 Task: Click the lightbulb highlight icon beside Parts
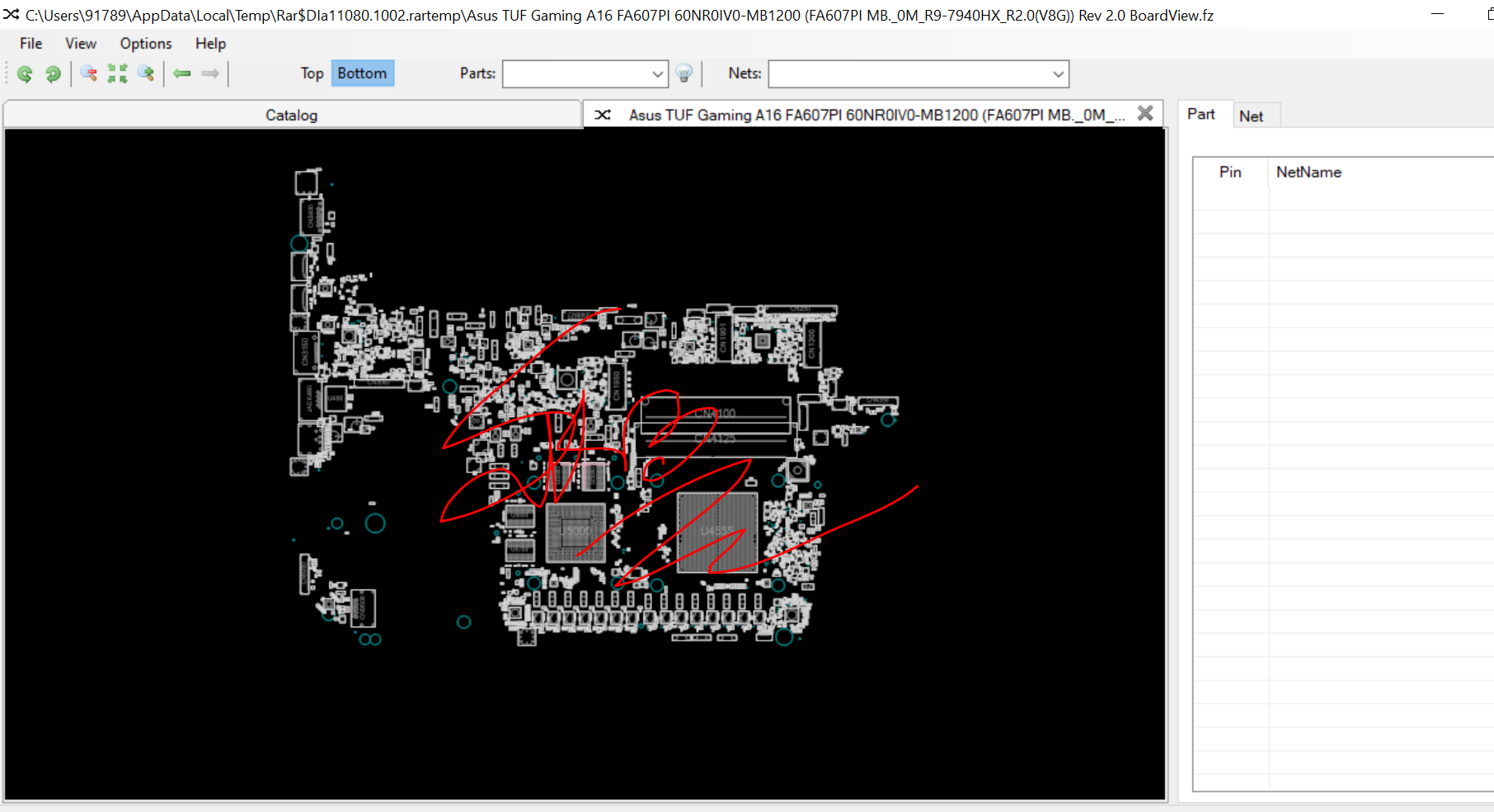point(684,74)
